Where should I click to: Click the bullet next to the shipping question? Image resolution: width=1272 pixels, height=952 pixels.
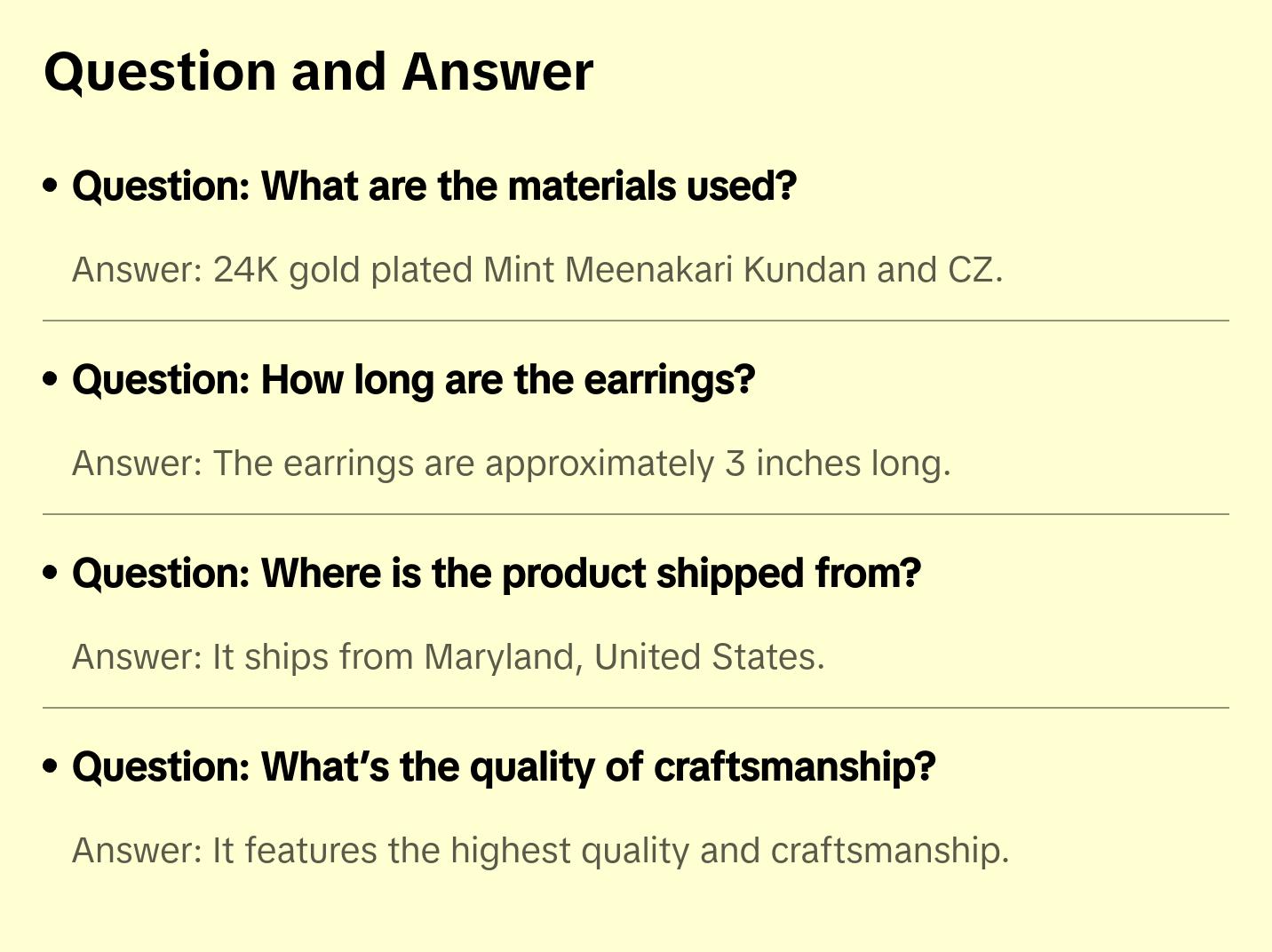tap(51, 573)
